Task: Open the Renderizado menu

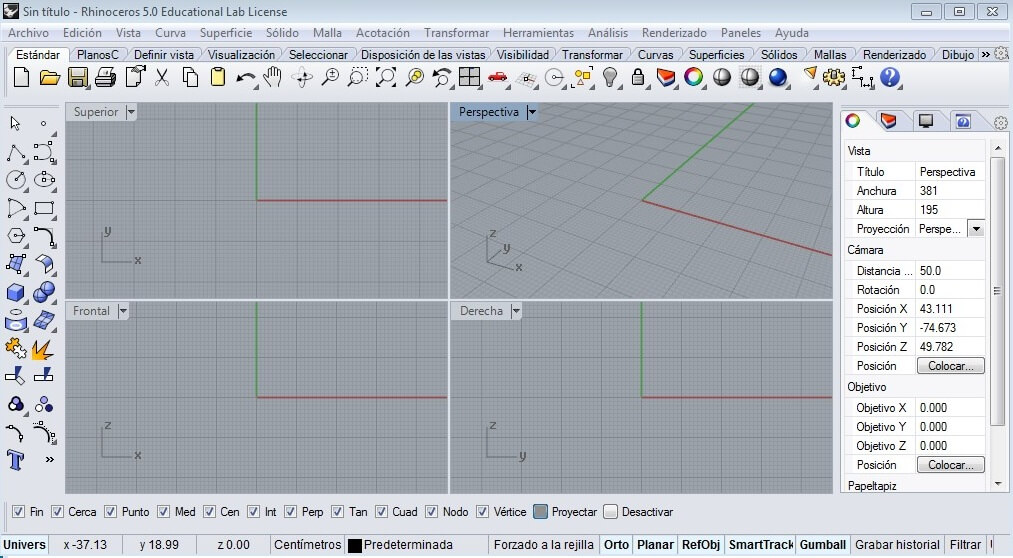Action: click(674, 33)
